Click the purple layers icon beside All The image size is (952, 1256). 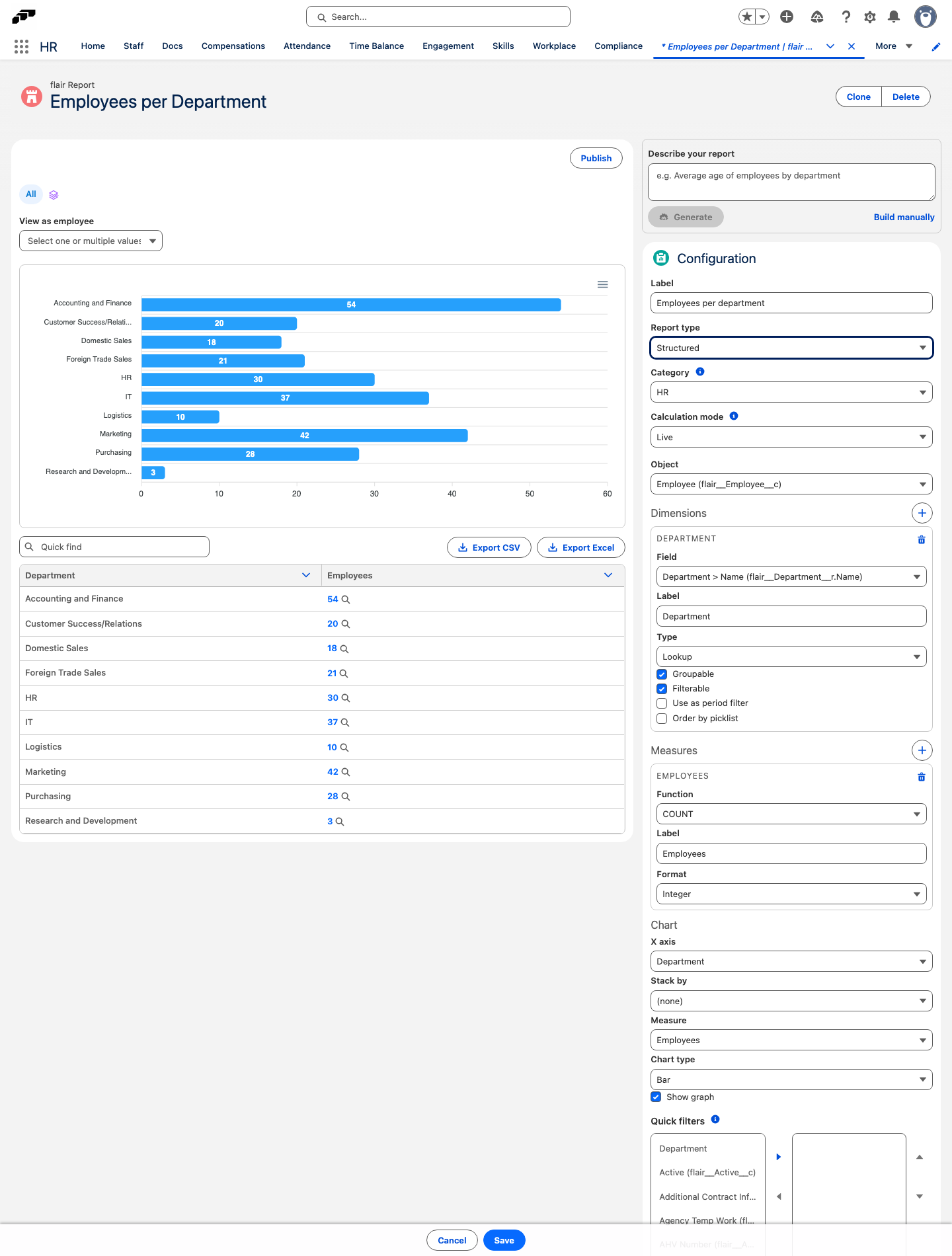pyautogui.click(x=54, y=195)
